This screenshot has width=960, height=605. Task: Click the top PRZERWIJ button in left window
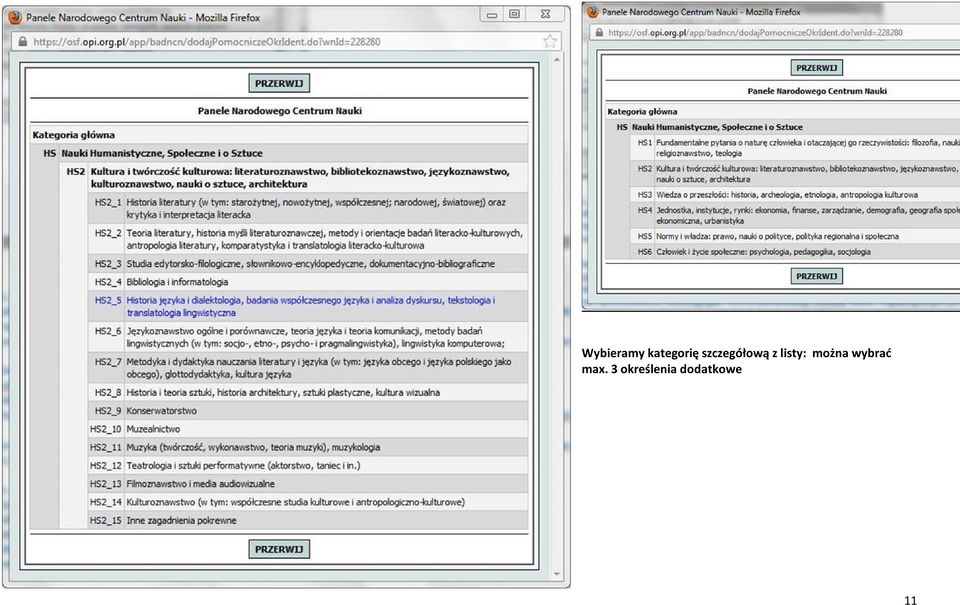click(279, 83)
